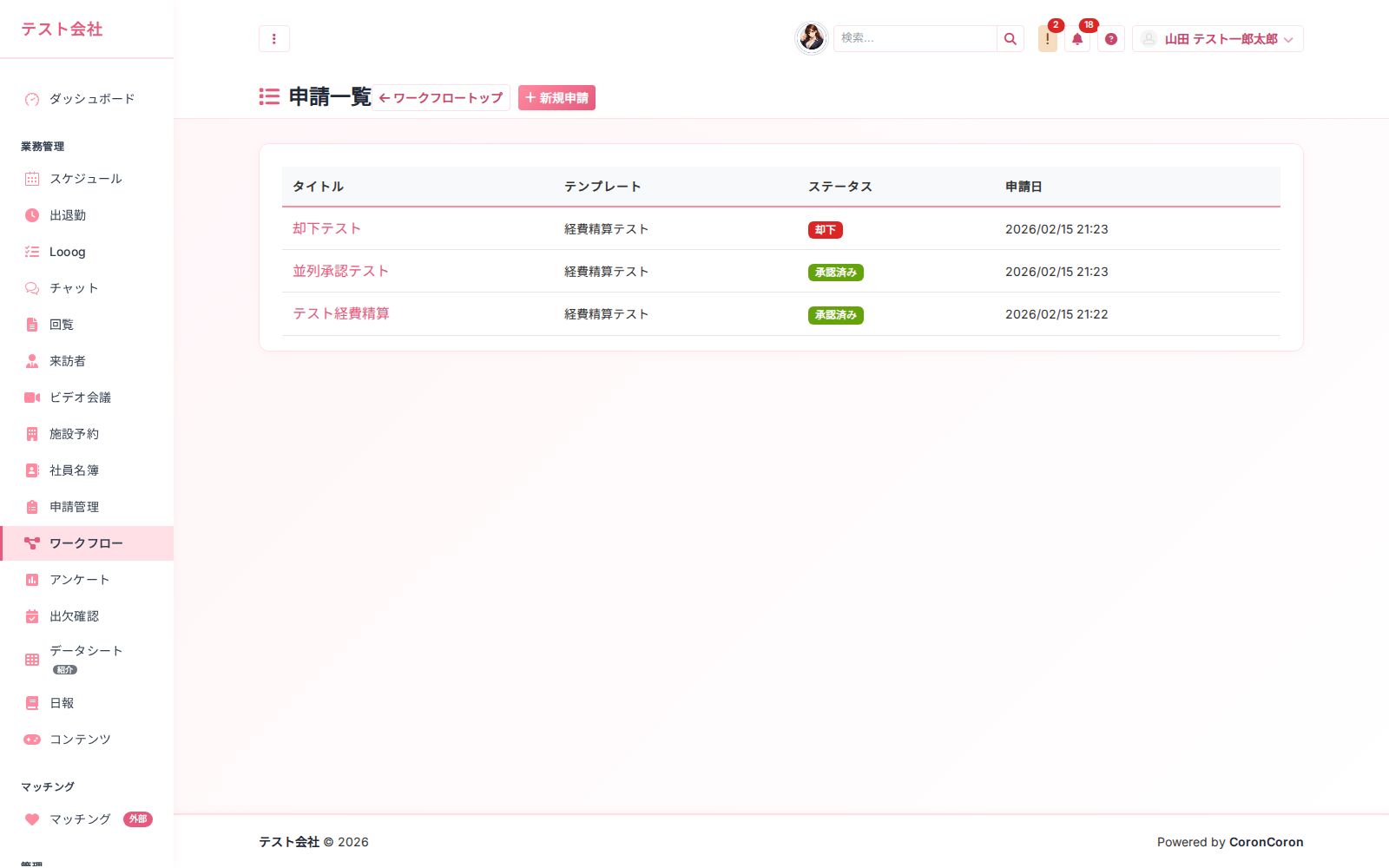Image resolution: width=1389 pixels, height=868 pixels.
Task: Click the 回覧 document icon
Action: click(32, 325)
